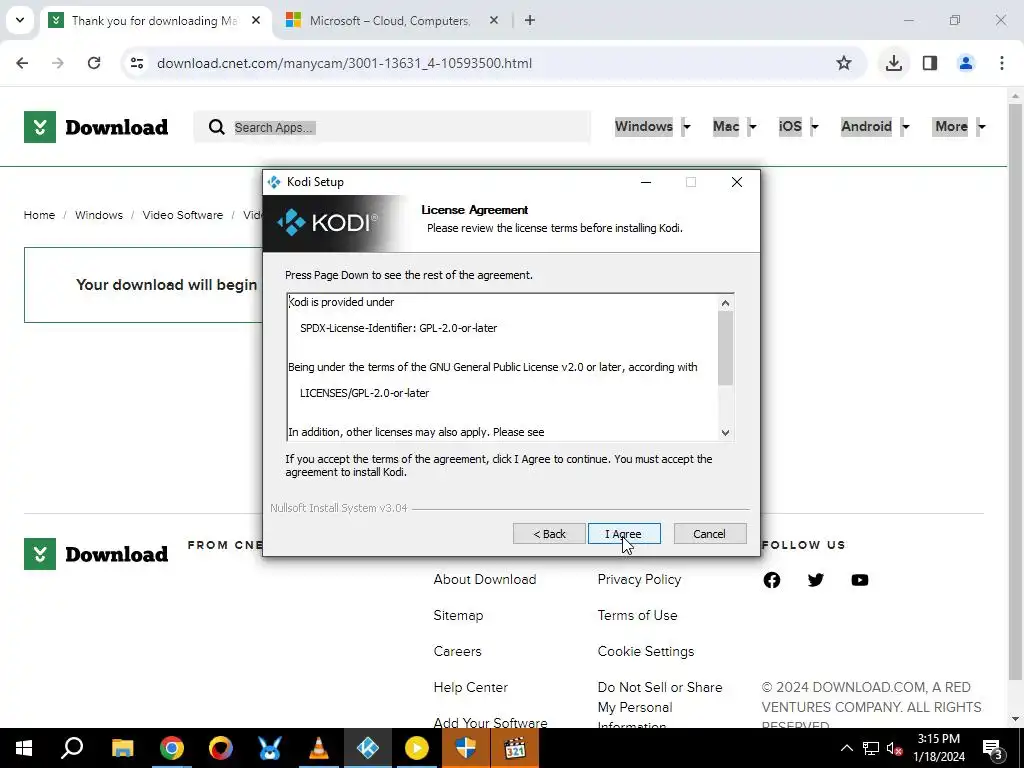Click I Agree in Kodi Setup

coord(624,534)
